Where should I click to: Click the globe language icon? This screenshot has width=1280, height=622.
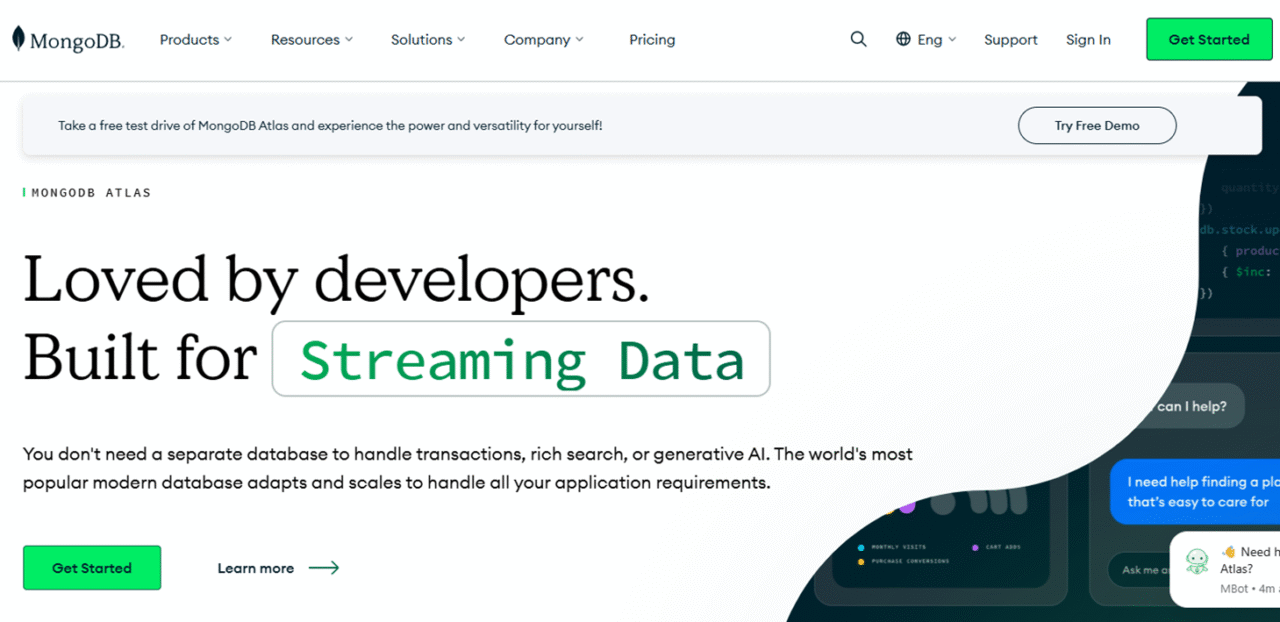(903, 39)
